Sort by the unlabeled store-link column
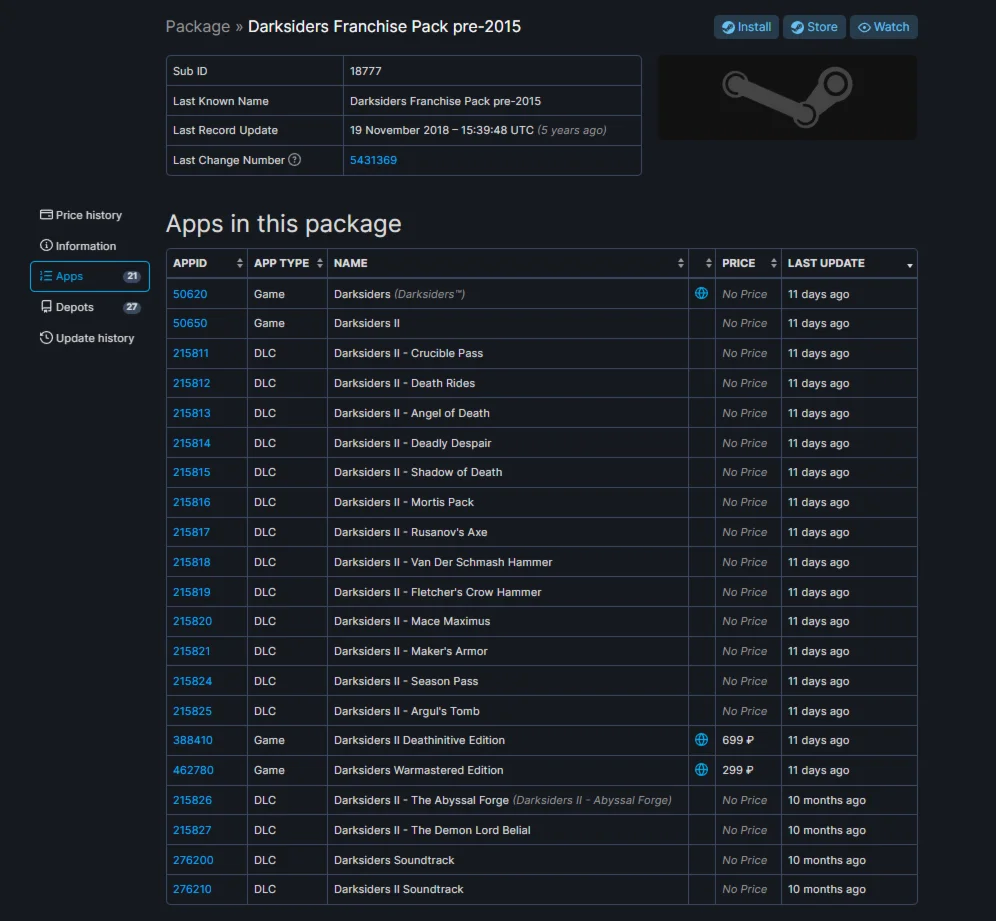This screenshot has width=996, height=921. pyautogui.click(x=702, y=263)
